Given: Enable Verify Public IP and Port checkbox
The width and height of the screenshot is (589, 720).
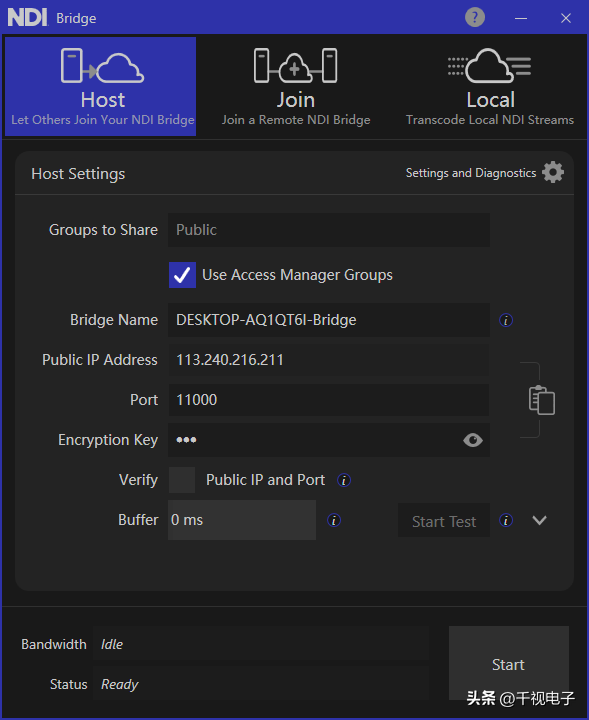Looking at the screenshot, I should tap(182, 480).
